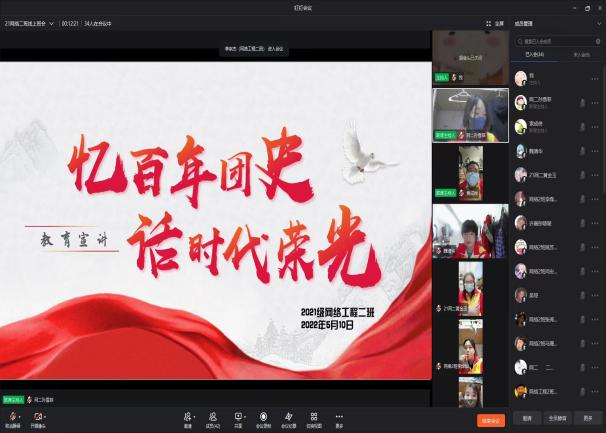
Task: Mute the microphone in the bottom toolbar
Action: coord(14,415)
